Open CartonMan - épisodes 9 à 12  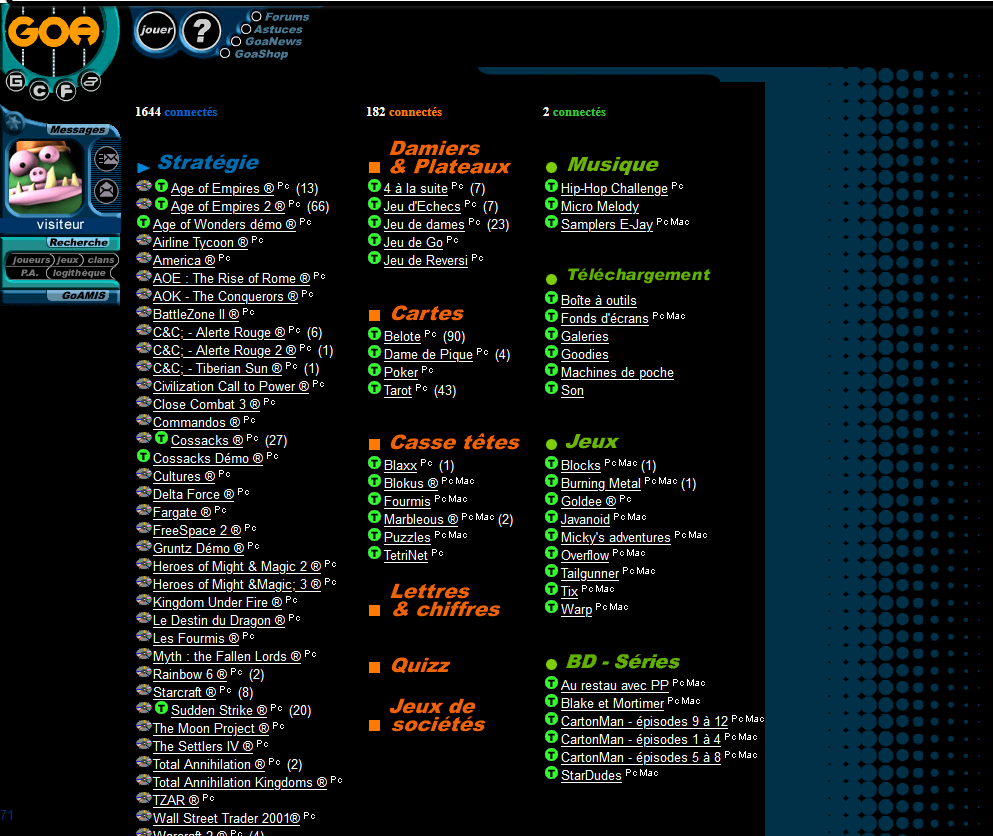(x=645, y=721)
